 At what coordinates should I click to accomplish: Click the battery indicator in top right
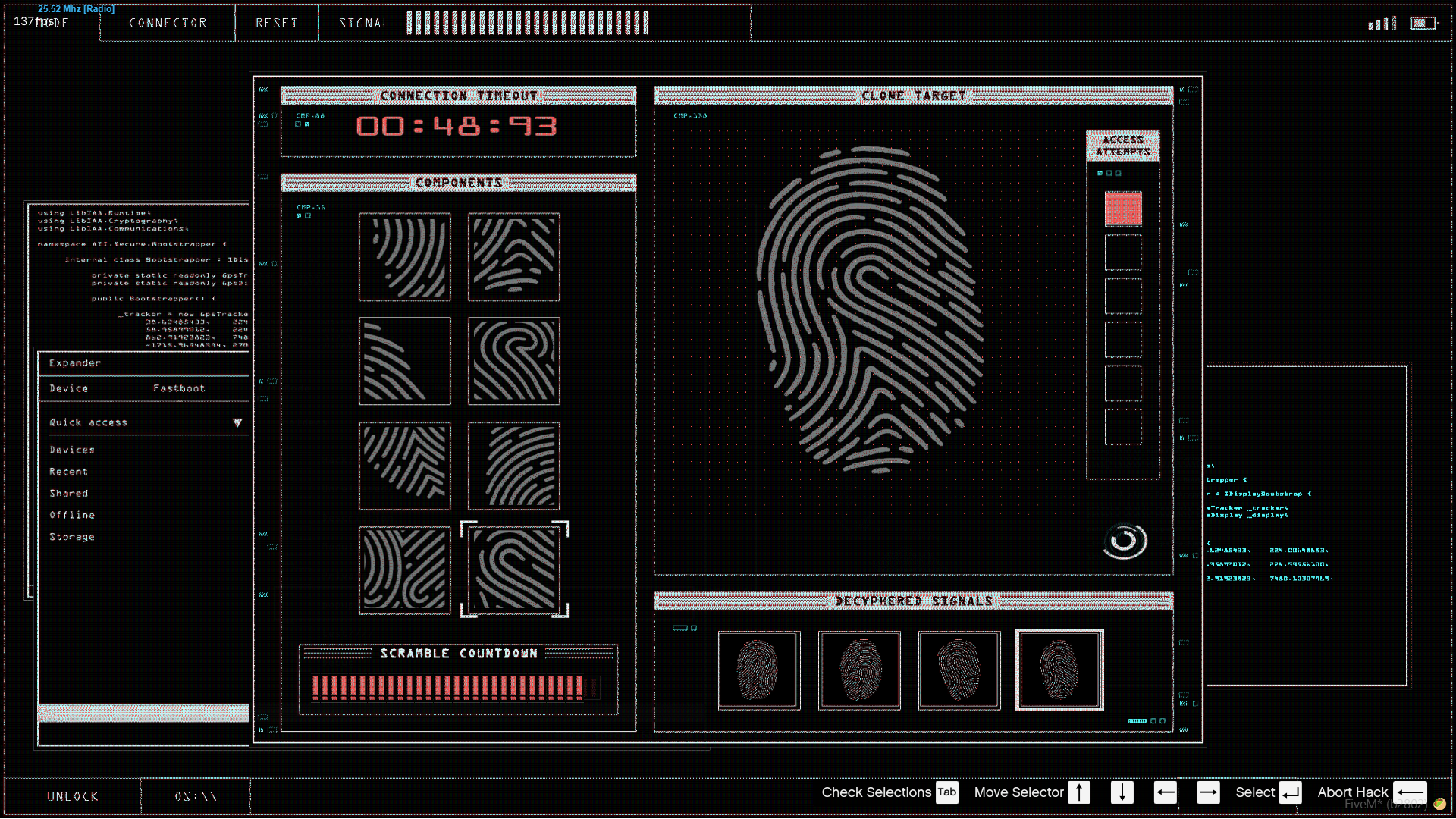[x=1423, y=23]
